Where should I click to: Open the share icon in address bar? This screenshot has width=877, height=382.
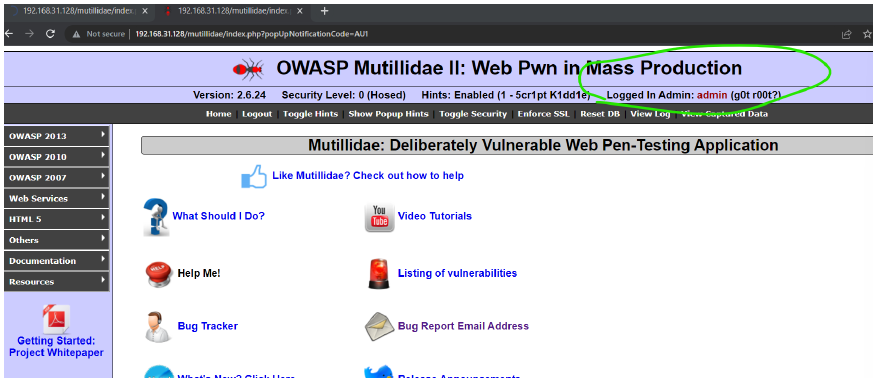[x=847, y=34]
